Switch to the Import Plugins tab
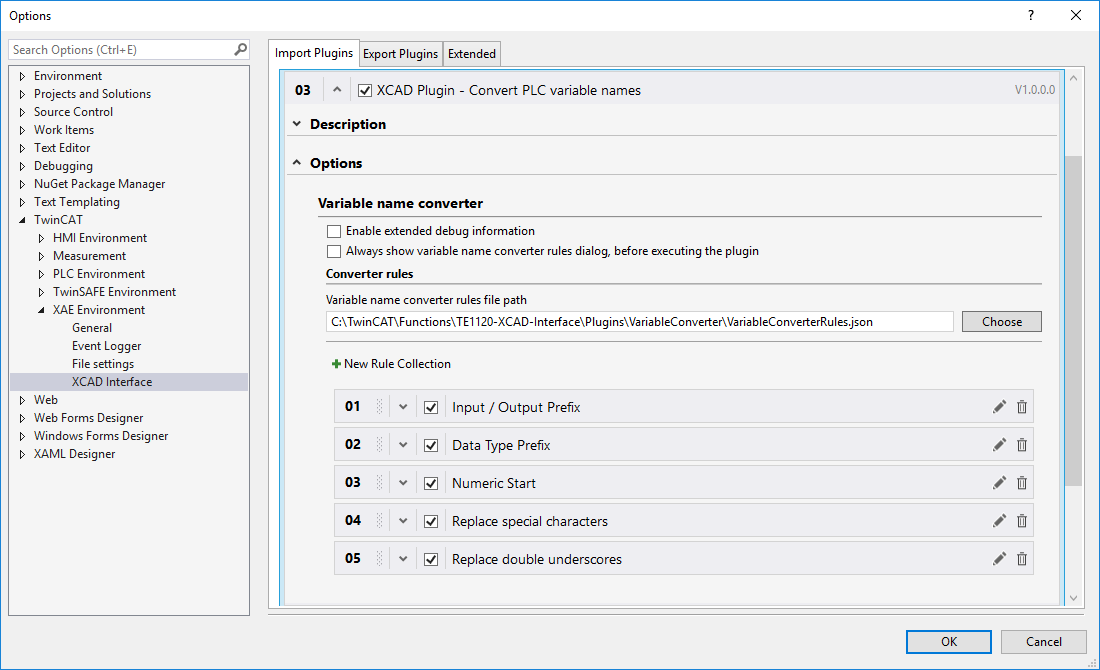The height and width of the screenshot is (670, 1100). point(314,53)
